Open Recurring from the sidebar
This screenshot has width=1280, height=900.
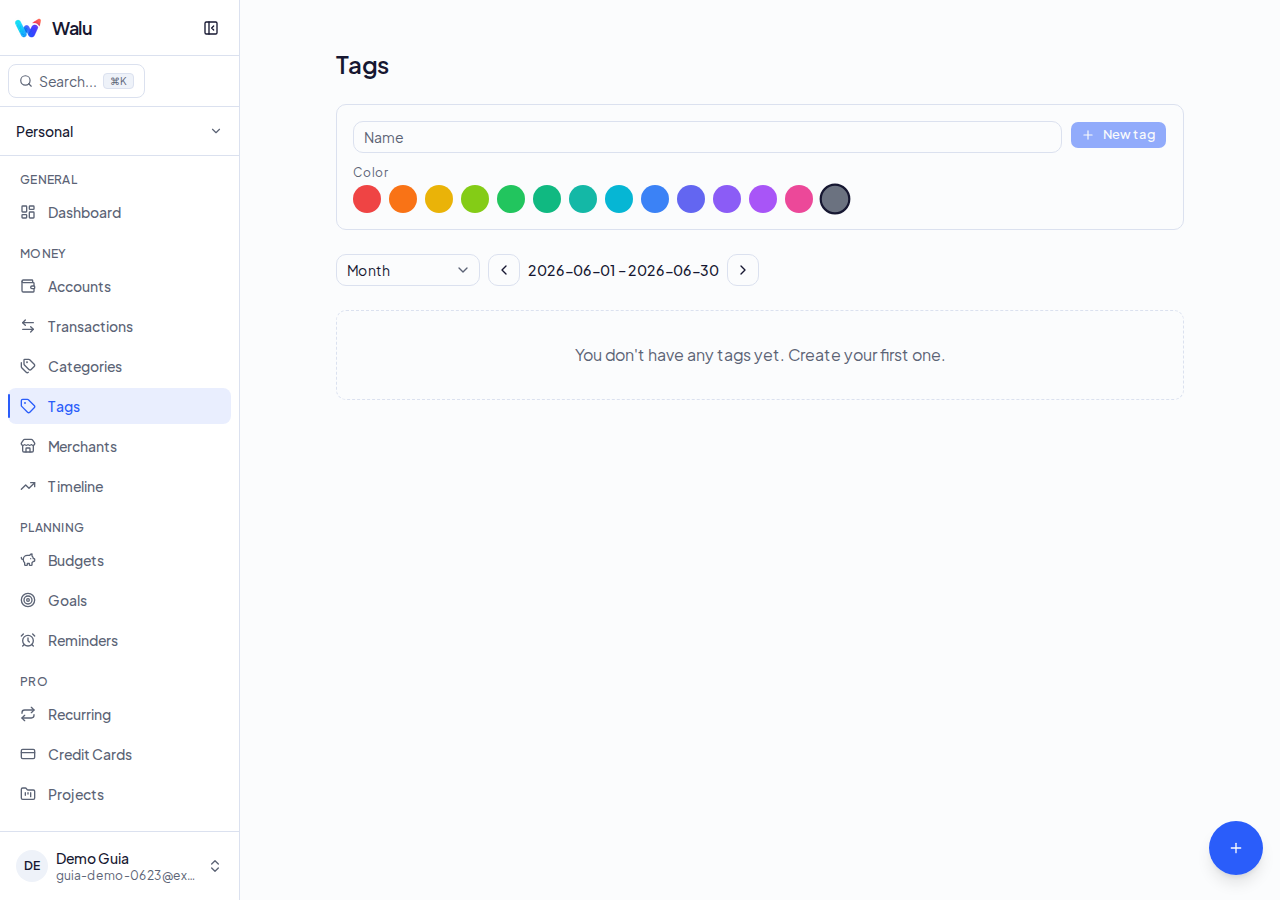[x=119, y=714]
